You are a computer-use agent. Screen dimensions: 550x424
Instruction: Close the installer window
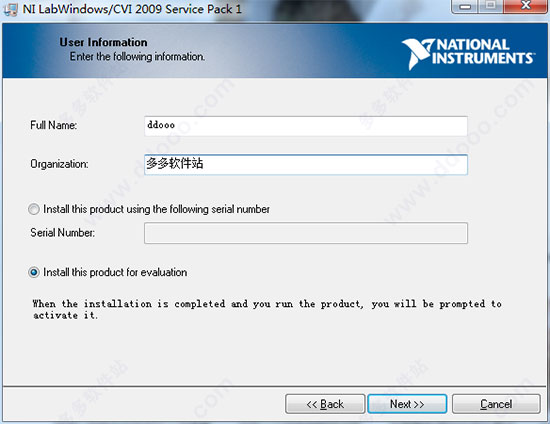tap(525, 6)
